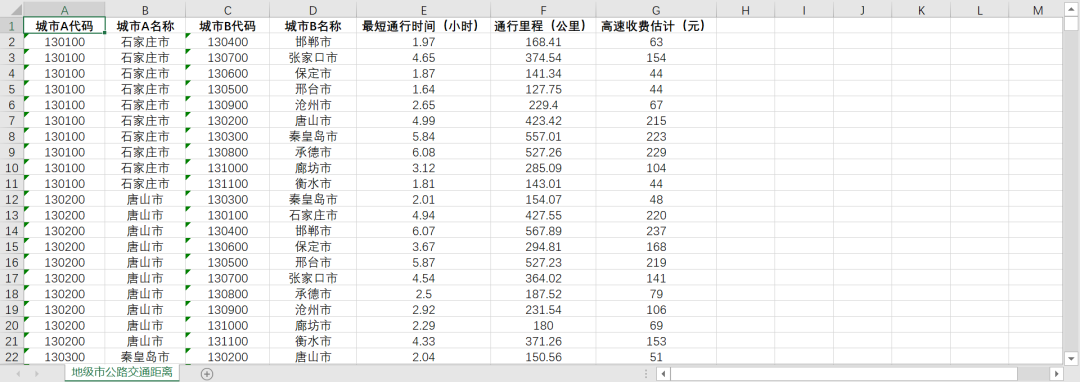The width and height of the screenshot is (1080, 382).
Task: Open the 地级市公路交通距离 sheet tab
Action: (122, 372)
